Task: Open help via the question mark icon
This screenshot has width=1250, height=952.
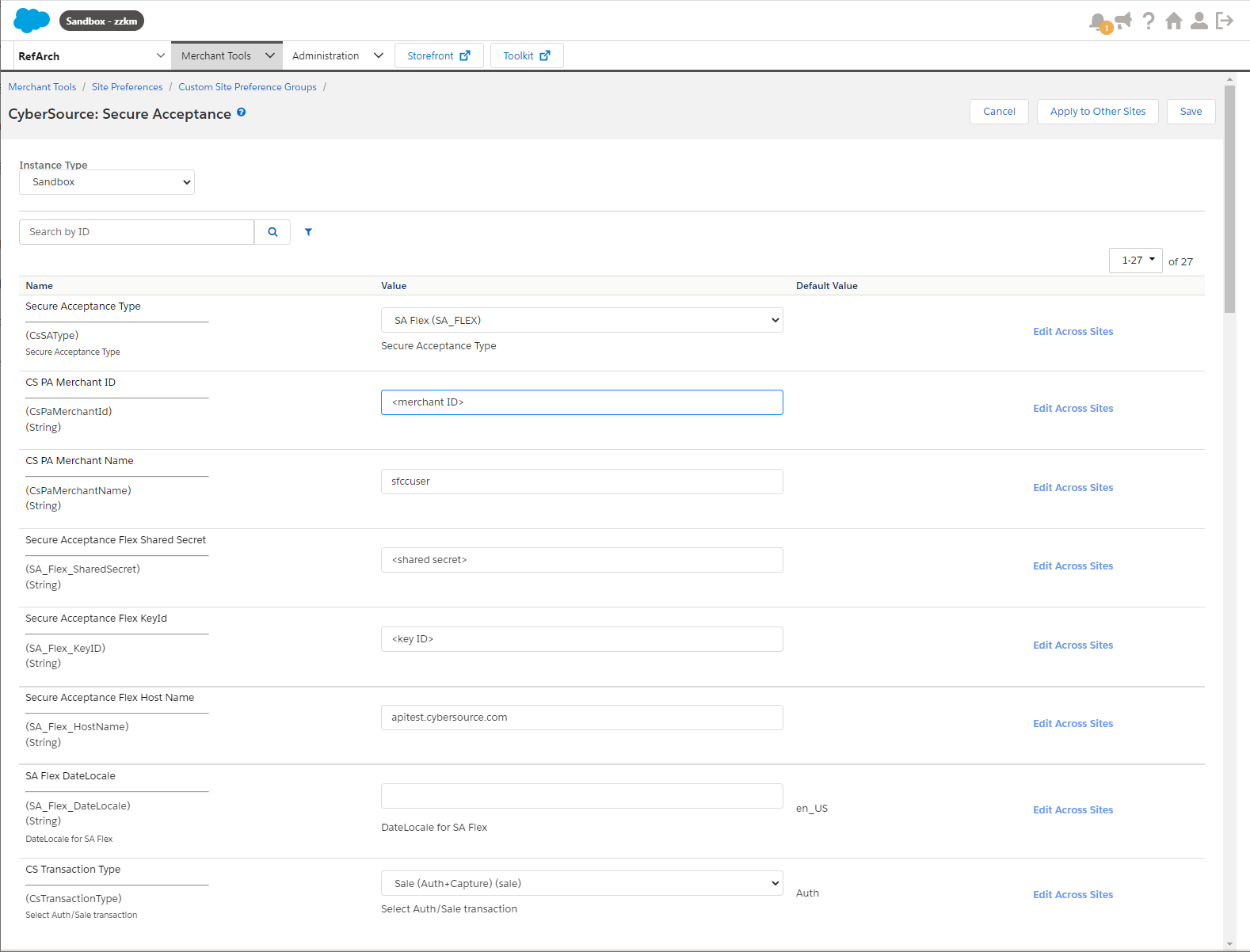Action: (1149, 21)
